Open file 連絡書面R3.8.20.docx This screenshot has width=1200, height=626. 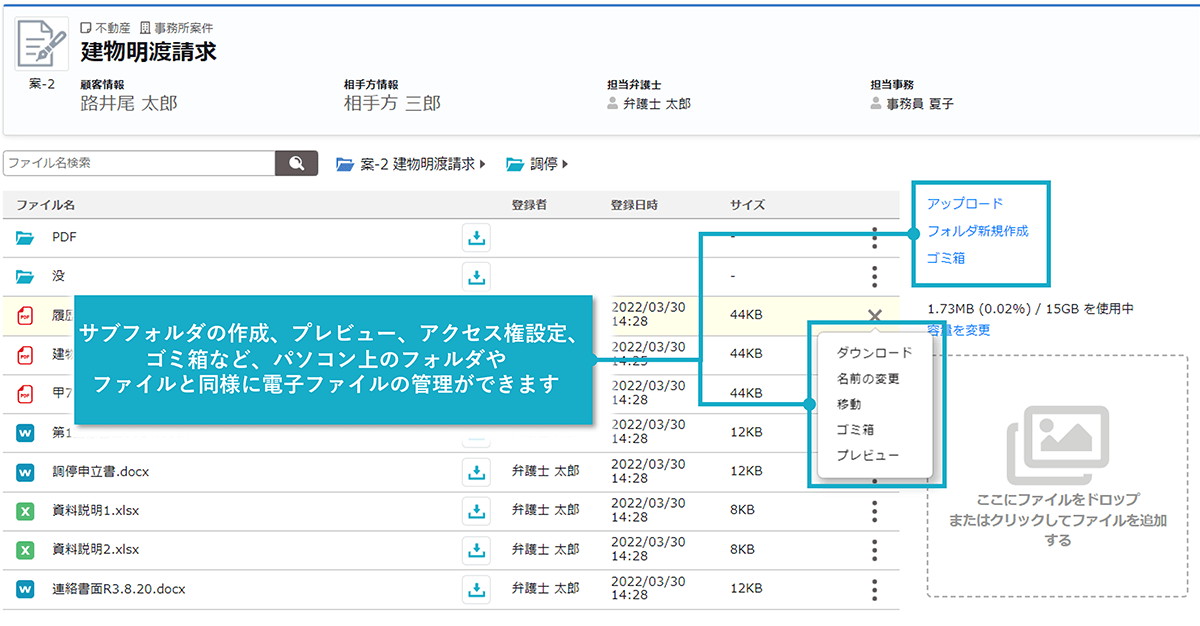pos(118,589)
